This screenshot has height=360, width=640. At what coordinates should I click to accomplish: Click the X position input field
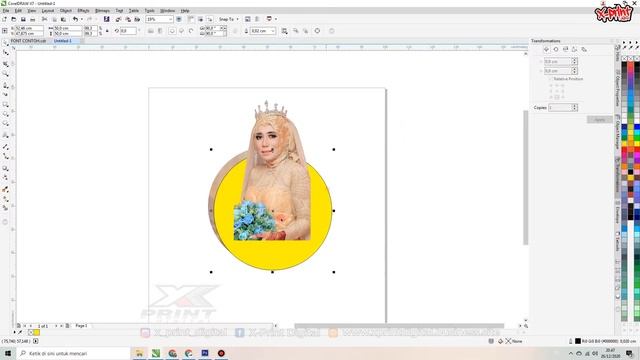29,28
